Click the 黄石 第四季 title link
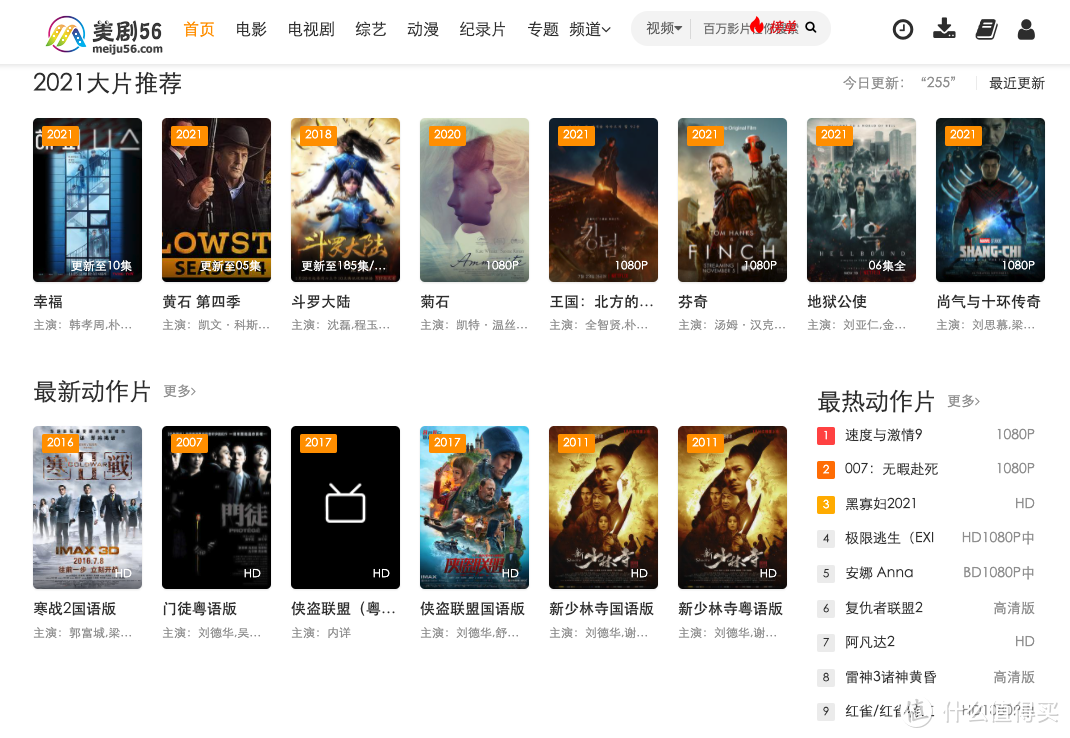The image size is (1070, 738). [201, 302]
